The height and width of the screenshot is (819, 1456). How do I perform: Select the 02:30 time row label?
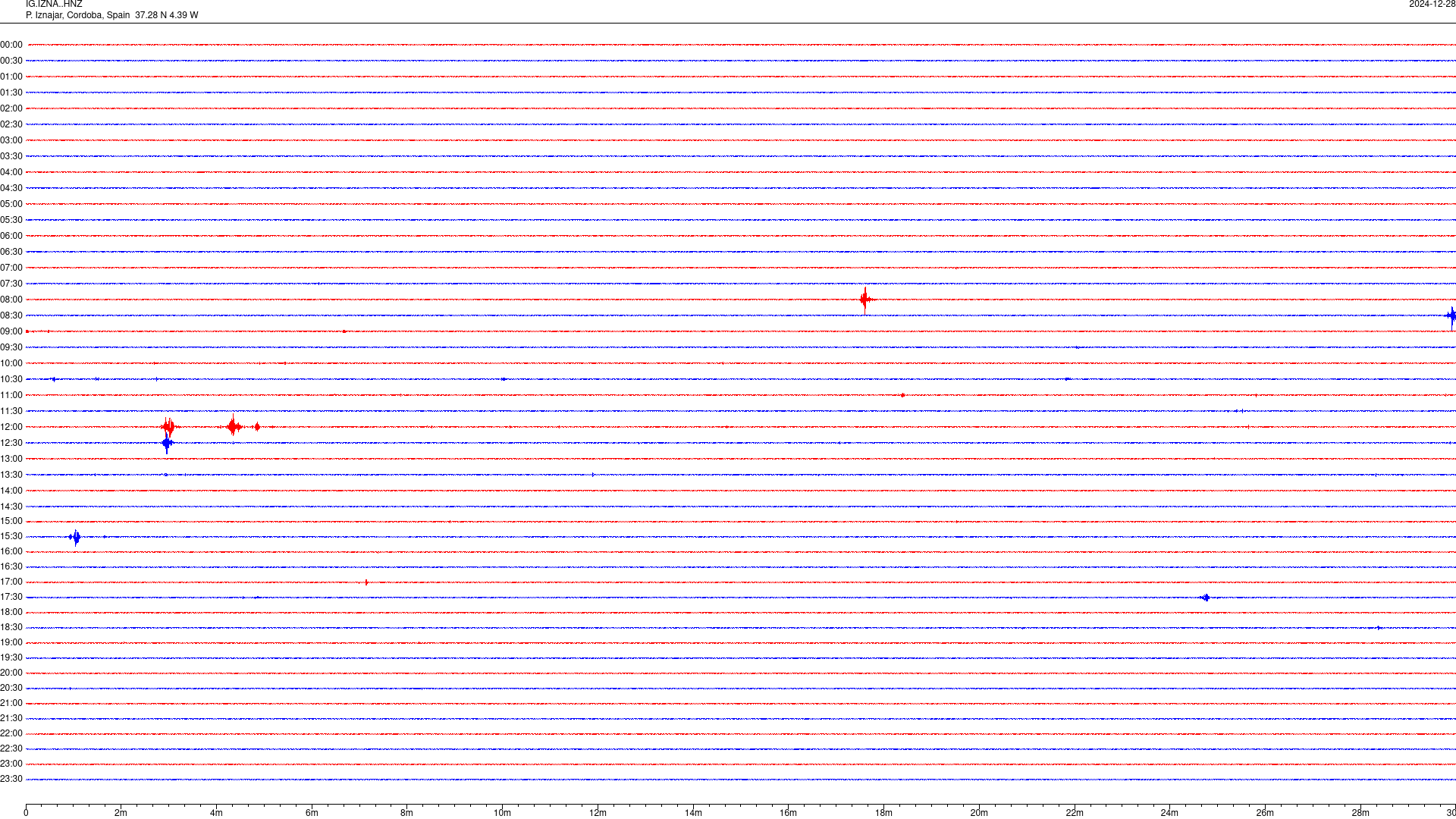(11, 124)
